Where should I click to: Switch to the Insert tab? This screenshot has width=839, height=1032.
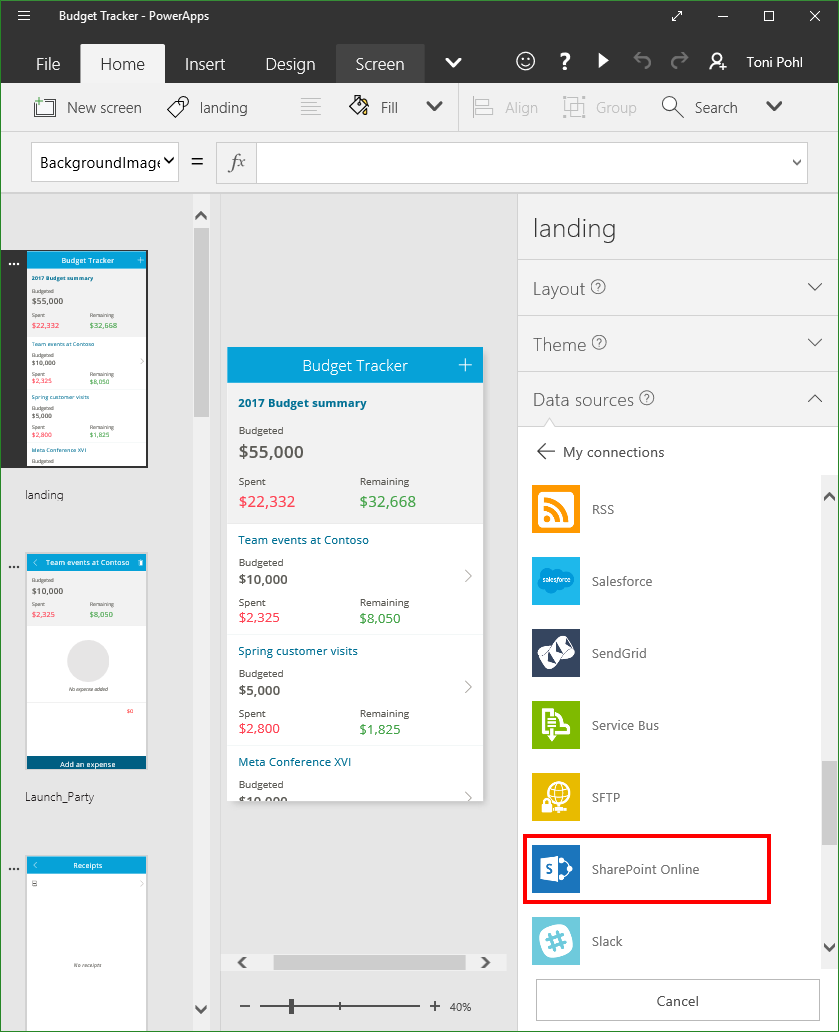[x=204, y=63]
